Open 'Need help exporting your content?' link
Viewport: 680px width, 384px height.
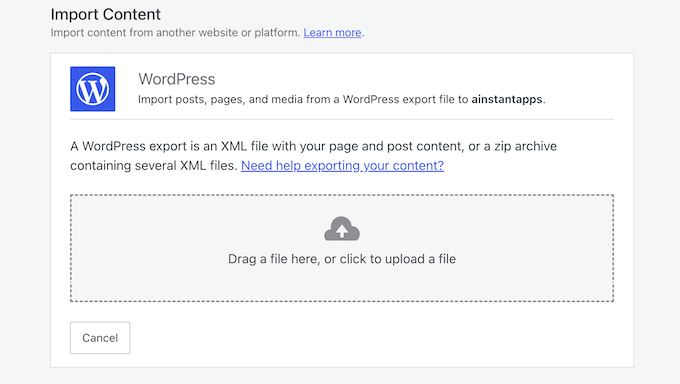point(342,165)
